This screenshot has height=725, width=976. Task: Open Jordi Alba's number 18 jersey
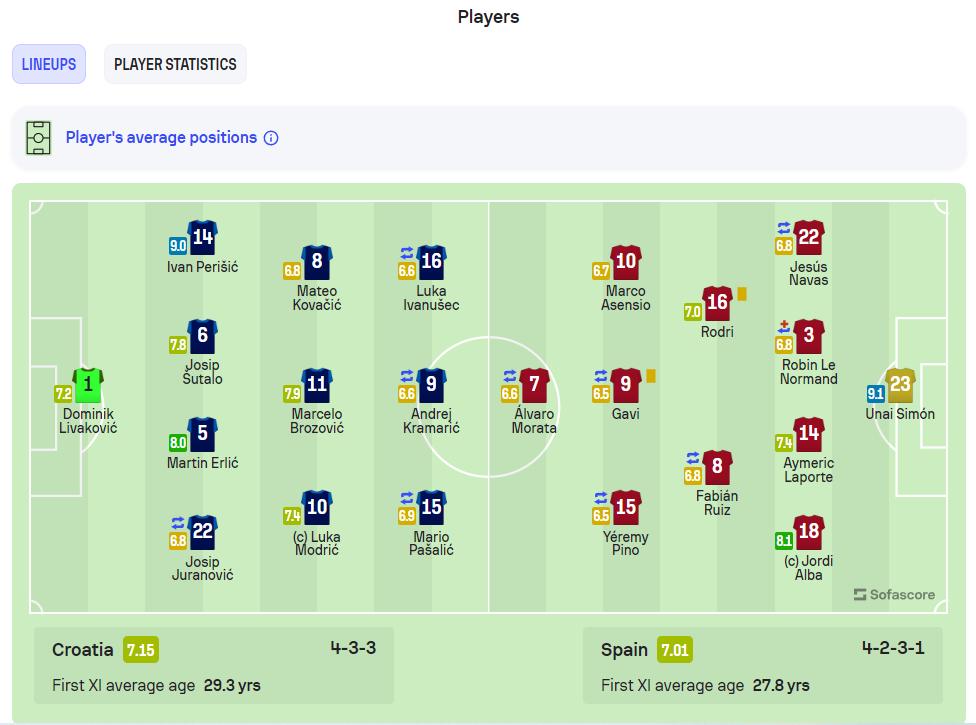809,531
